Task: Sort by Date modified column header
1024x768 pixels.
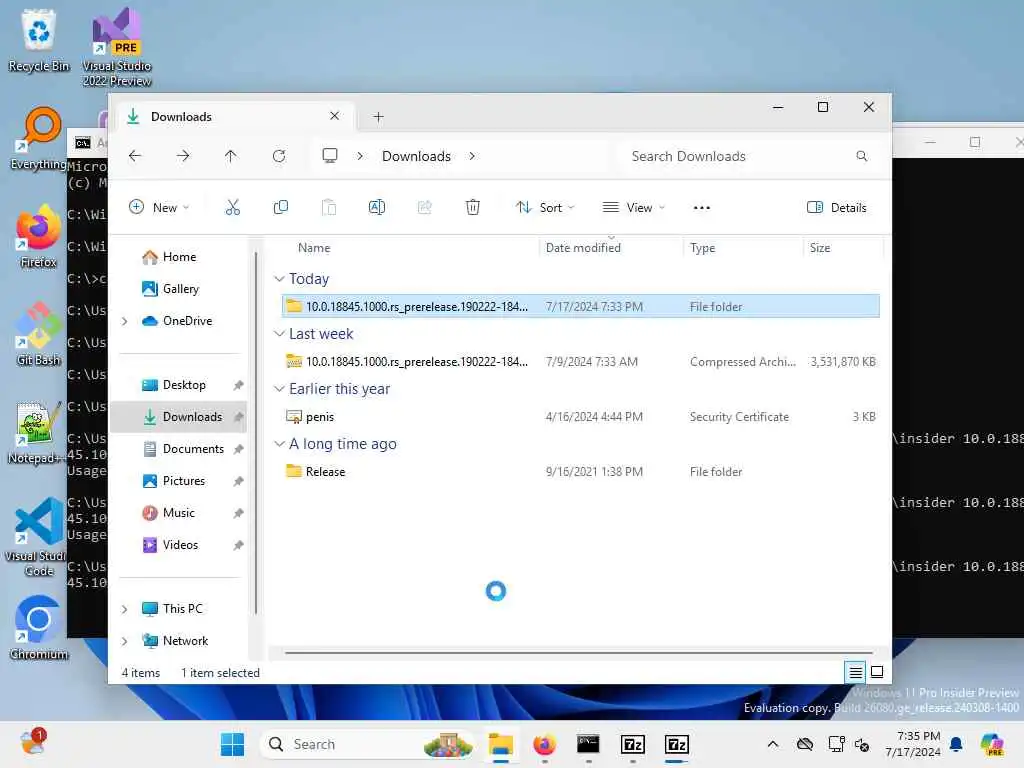Action: pyautogui.click(x=583, y=248)
